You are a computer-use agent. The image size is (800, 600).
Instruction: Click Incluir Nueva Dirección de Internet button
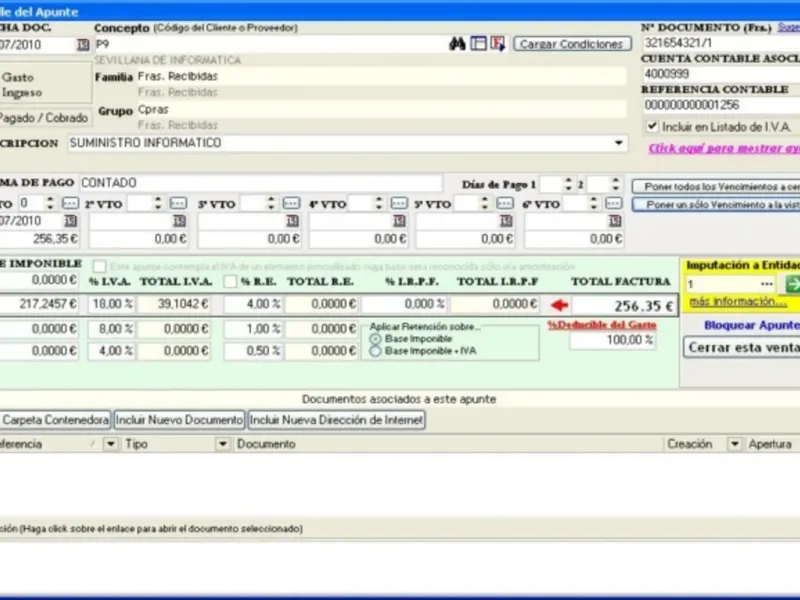coord(336,420)
